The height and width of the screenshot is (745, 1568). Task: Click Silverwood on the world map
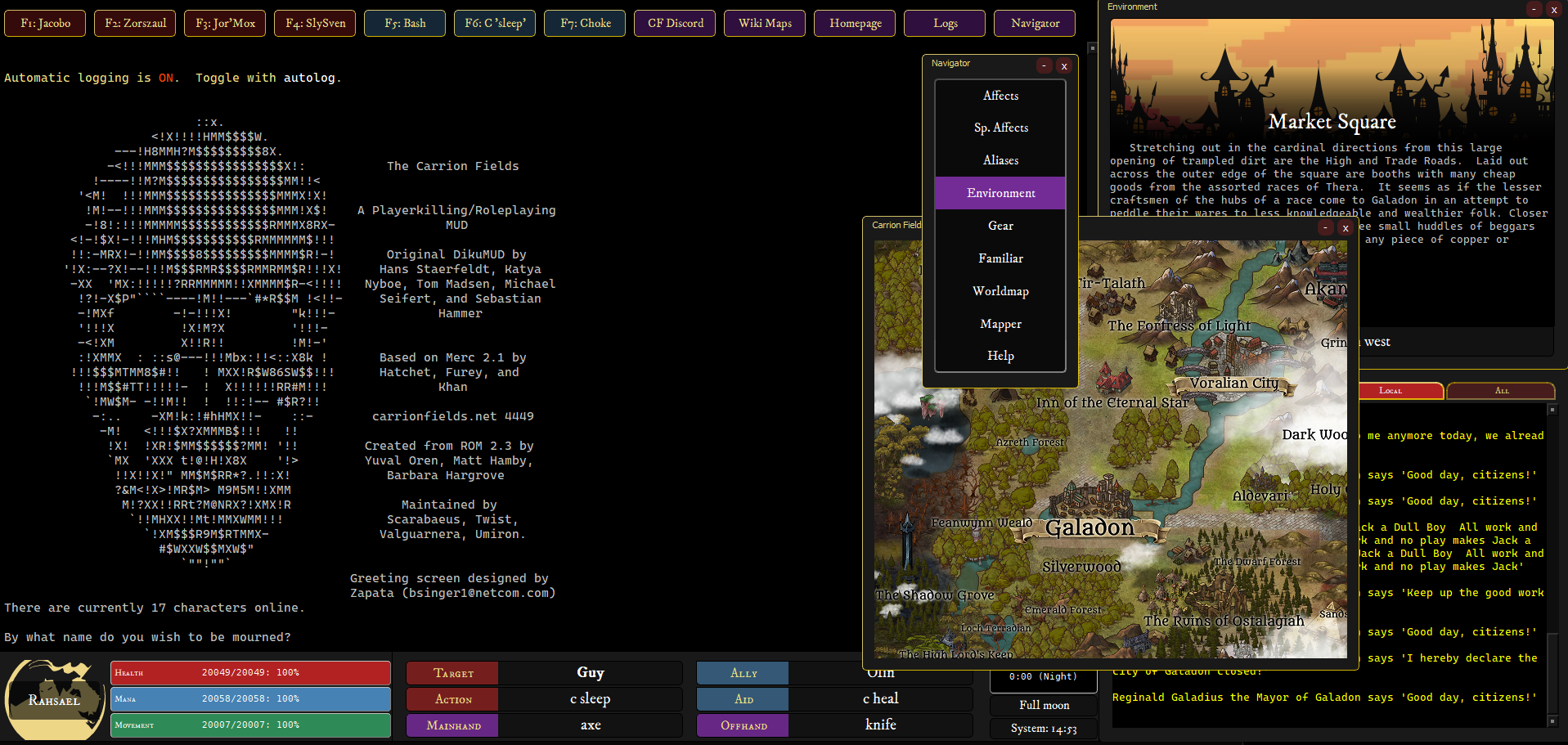click(x=1081, y=567)
